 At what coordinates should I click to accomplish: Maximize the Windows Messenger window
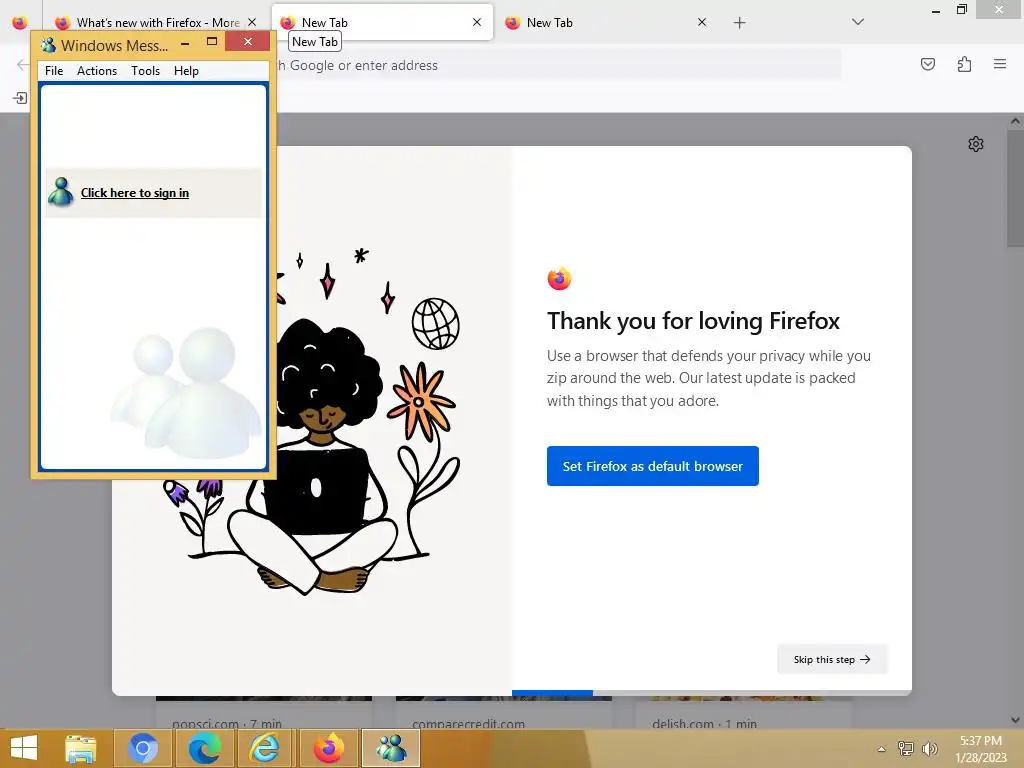[x=212, y=42]
